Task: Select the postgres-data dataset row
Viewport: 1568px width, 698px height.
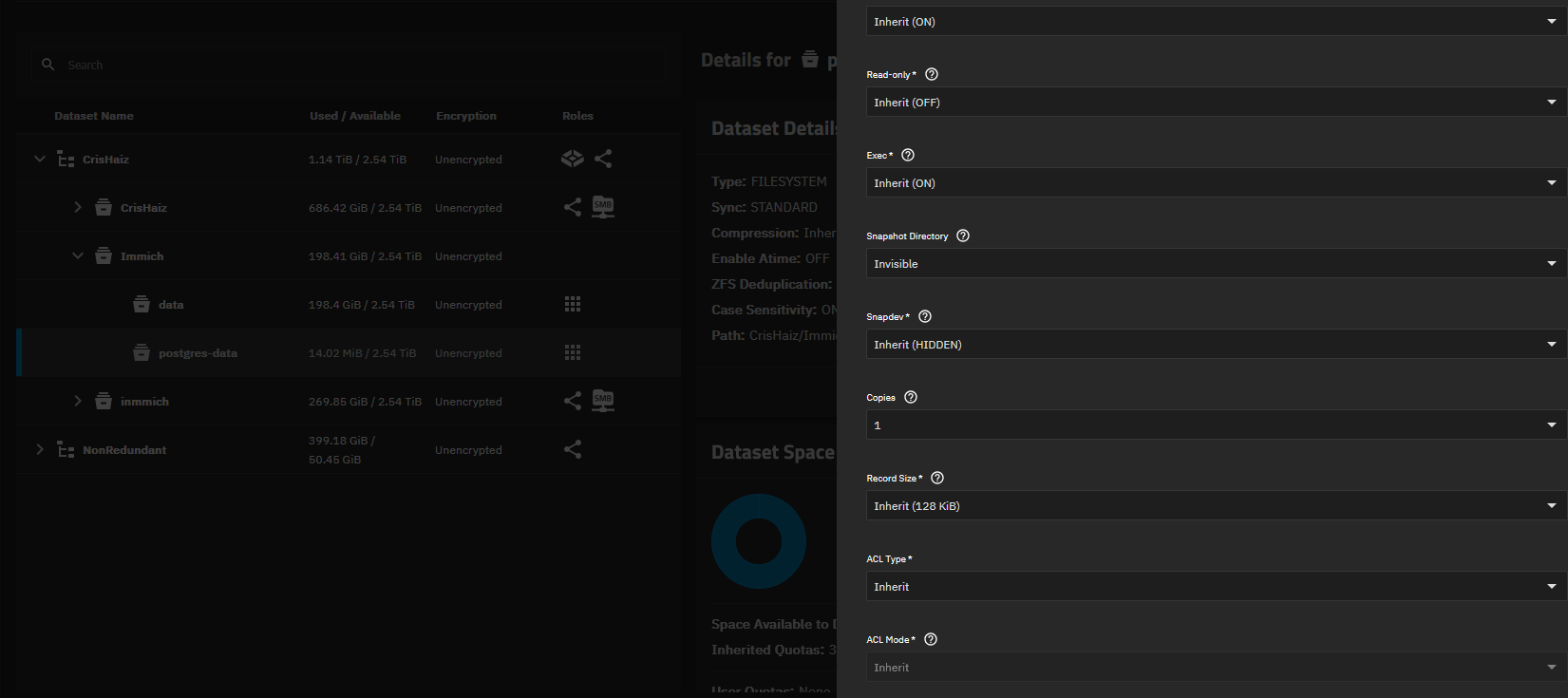Action: click(198, 353)
